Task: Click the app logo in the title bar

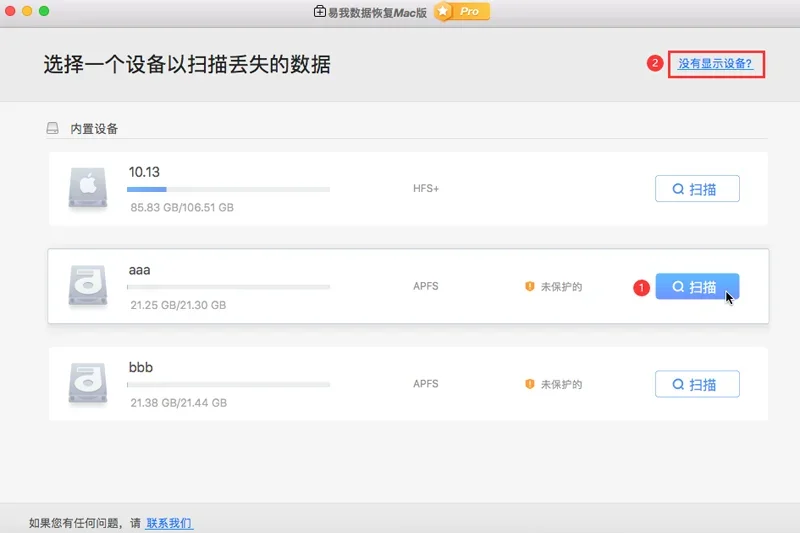Action: (319, 11)
